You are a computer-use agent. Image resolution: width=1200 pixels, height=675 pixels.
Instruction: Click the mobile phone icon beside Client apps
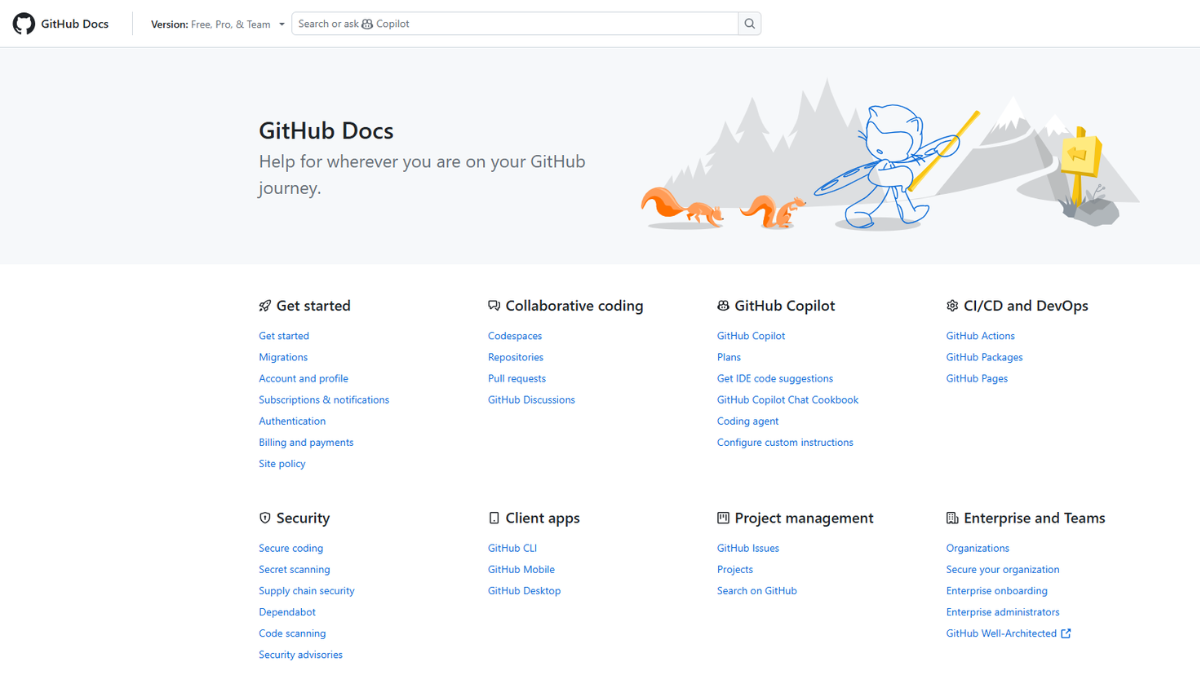[493, 517]
